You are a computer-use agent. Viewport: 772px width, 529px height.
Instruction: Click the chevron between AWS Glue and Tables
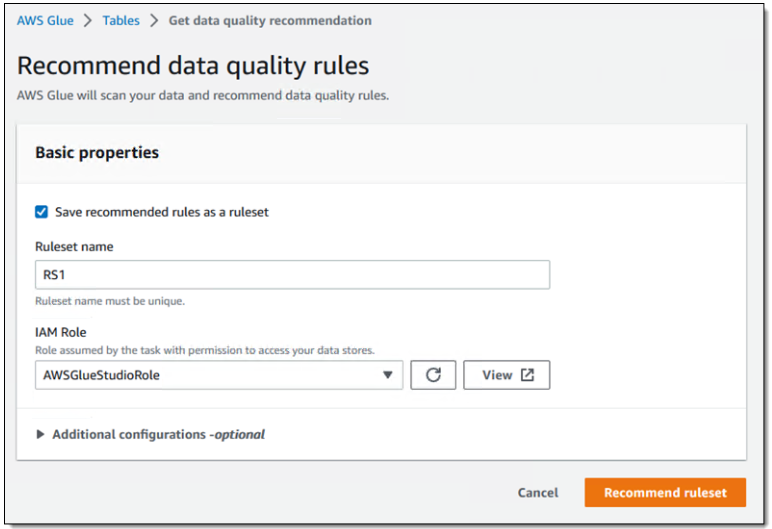click(x=88, y=21)
